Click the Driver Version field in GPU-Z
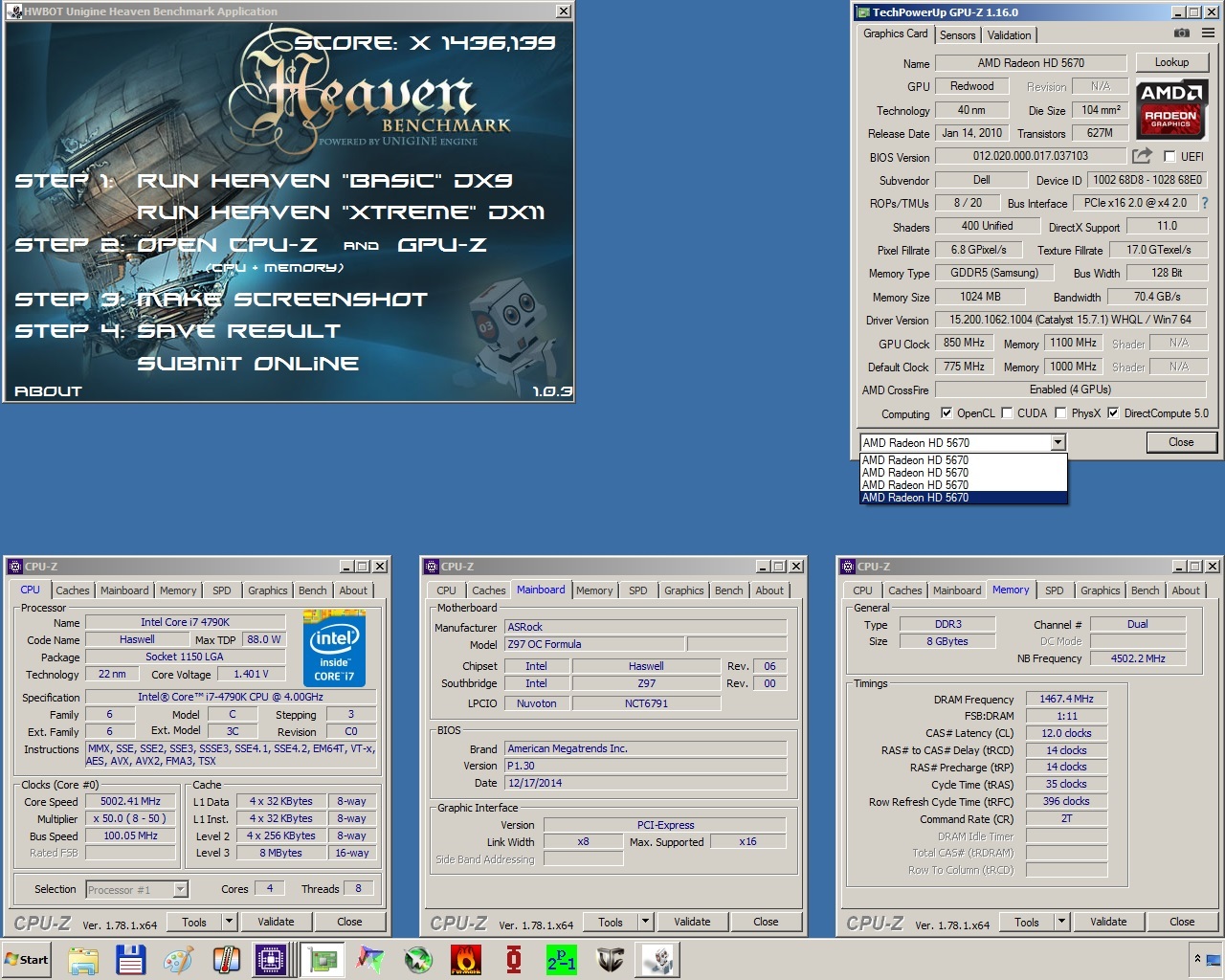 pos(1071,320)
